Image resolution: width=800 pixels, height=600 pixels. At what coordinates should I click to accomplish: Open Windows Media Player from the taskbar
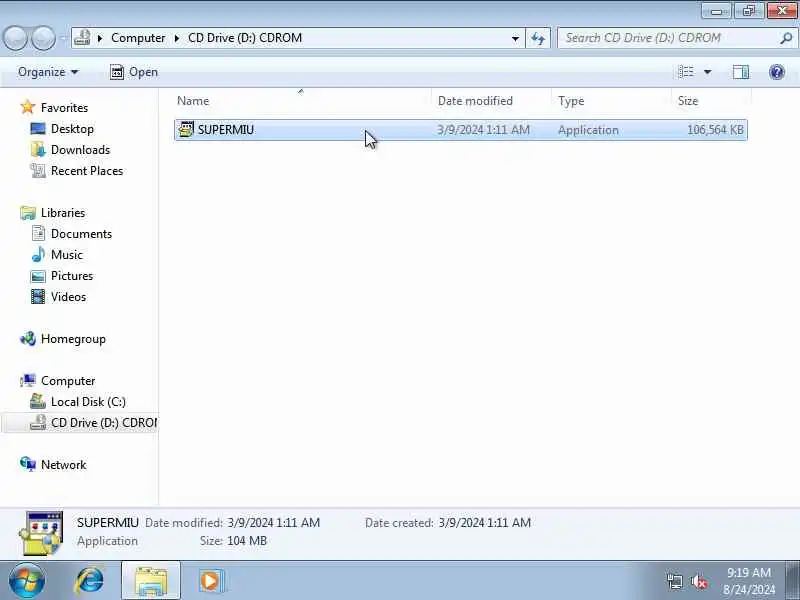point(211,581)
